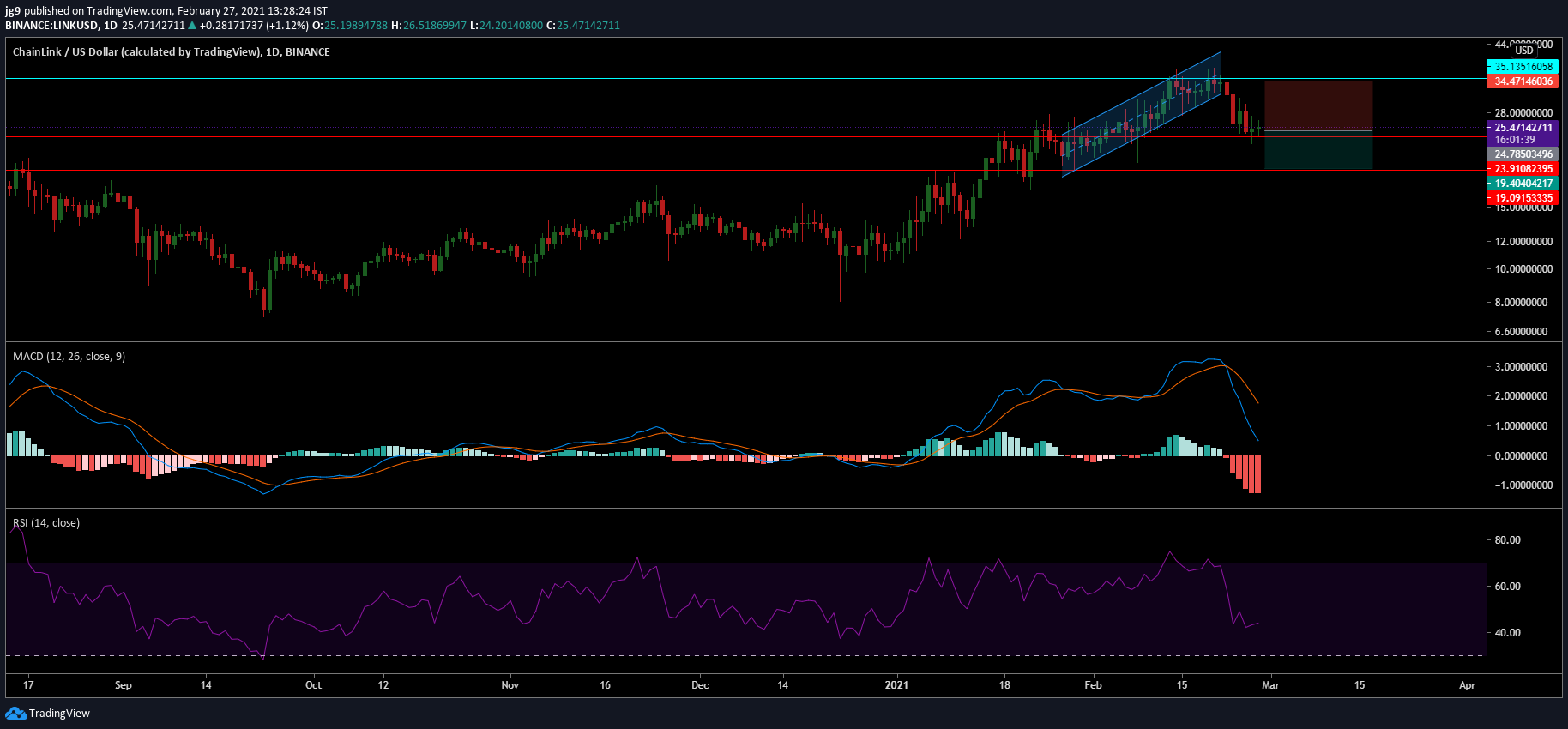Select the blue ascending channel drawing

(x=1141, y=114)
